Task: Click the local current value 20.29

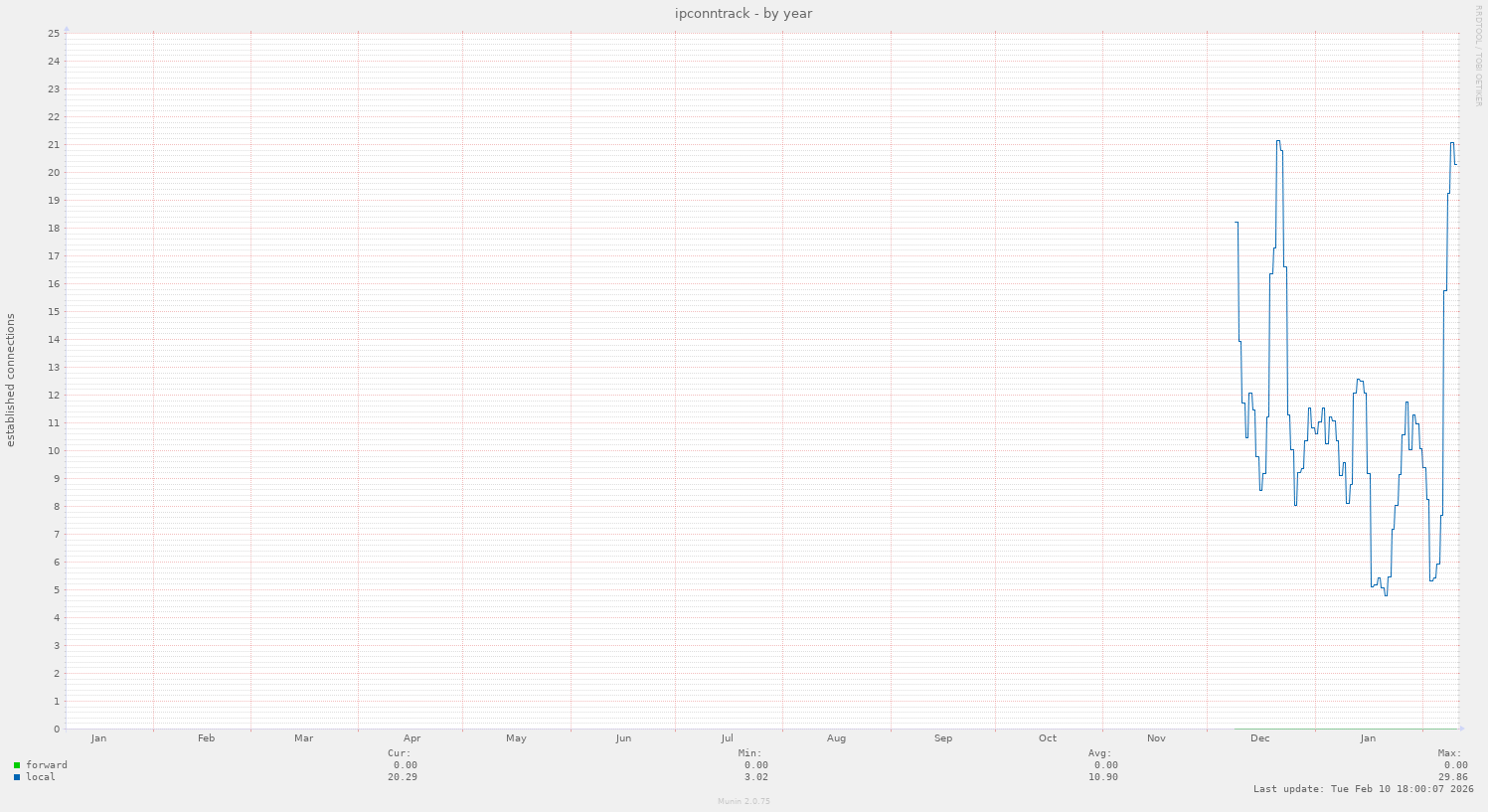Action: click(402, 777)
